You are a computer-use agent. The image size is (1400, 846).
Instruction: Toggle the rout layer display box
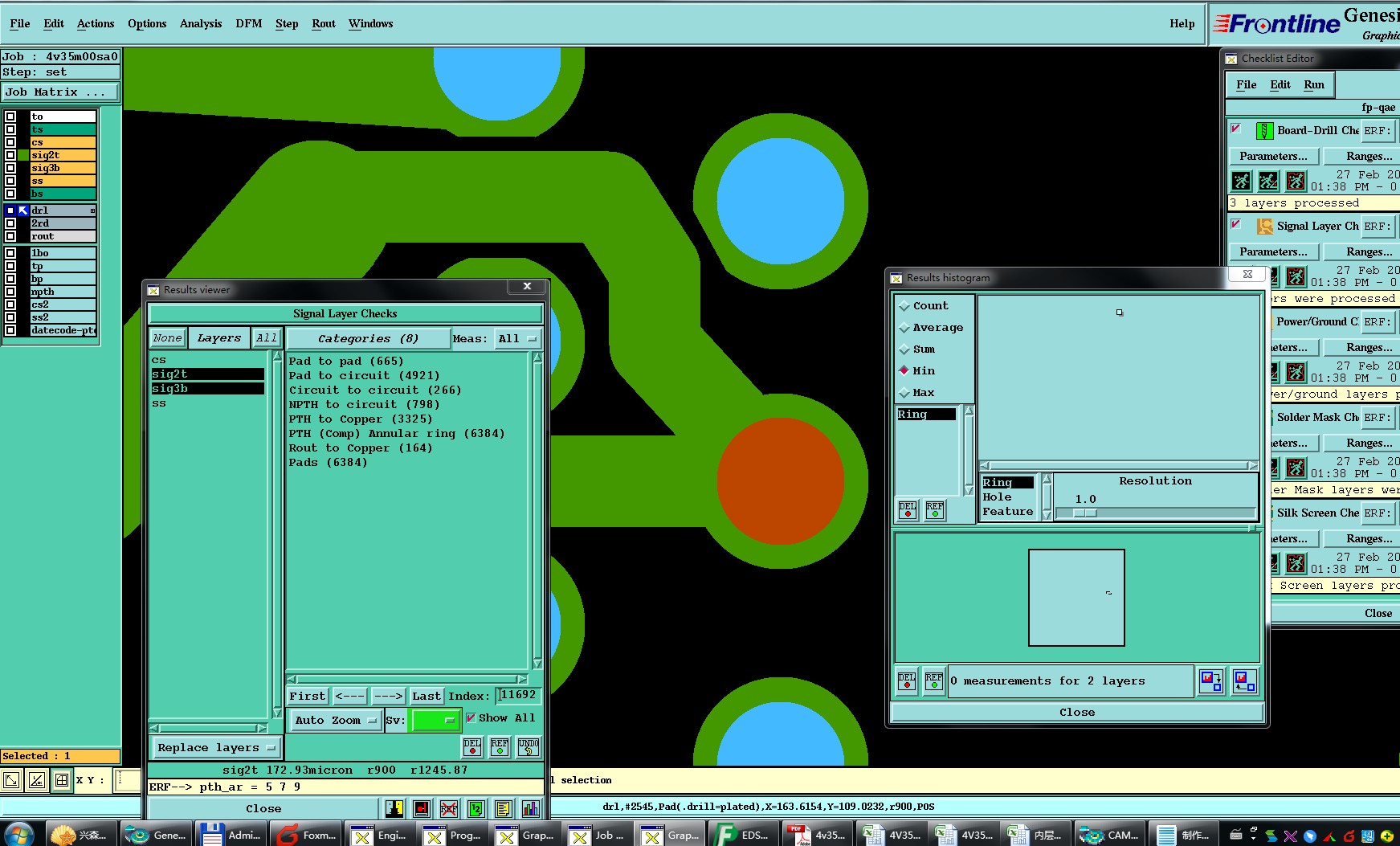point(10,236)
